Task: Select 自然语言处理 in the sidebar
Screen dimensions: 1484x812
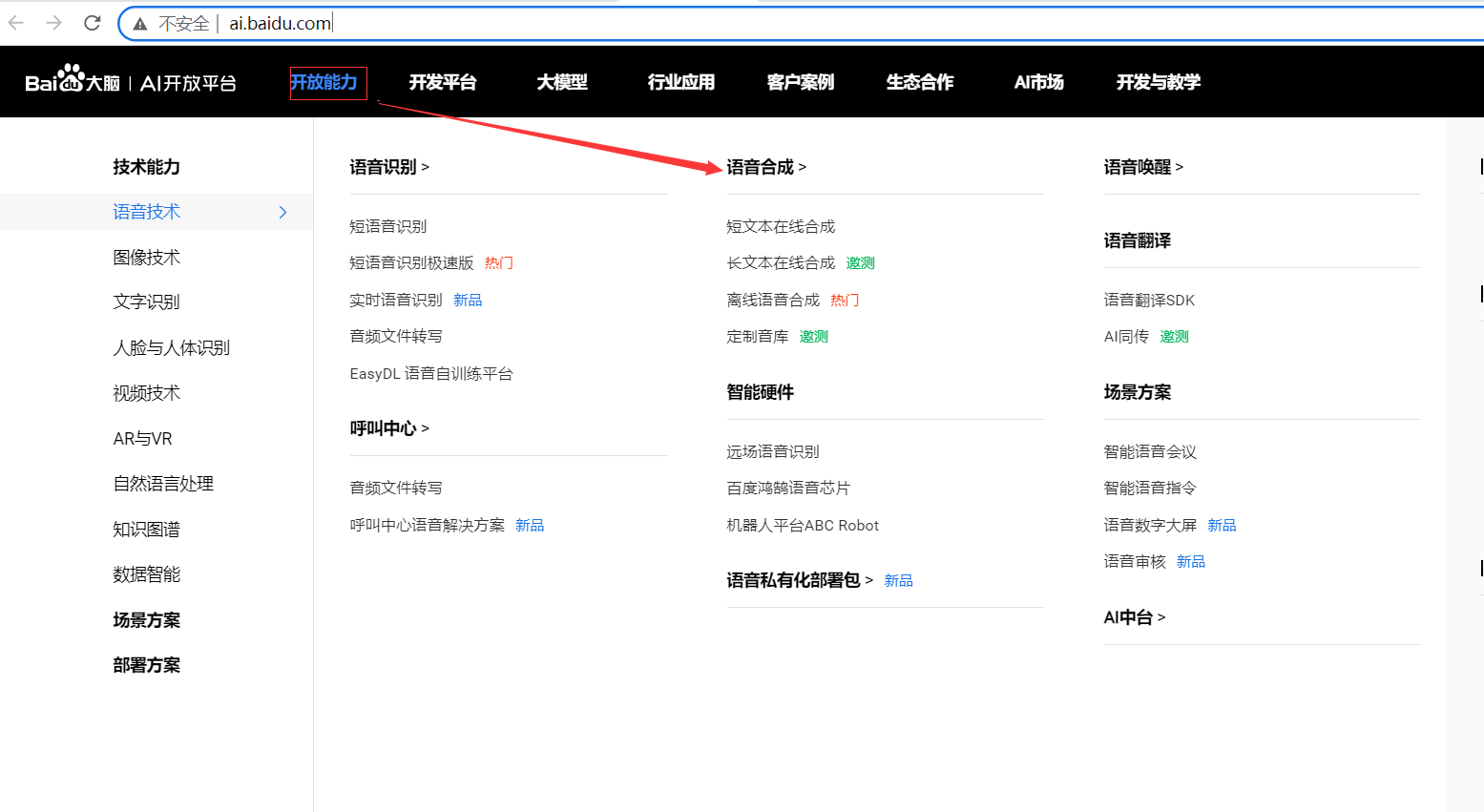Action: 163,484
